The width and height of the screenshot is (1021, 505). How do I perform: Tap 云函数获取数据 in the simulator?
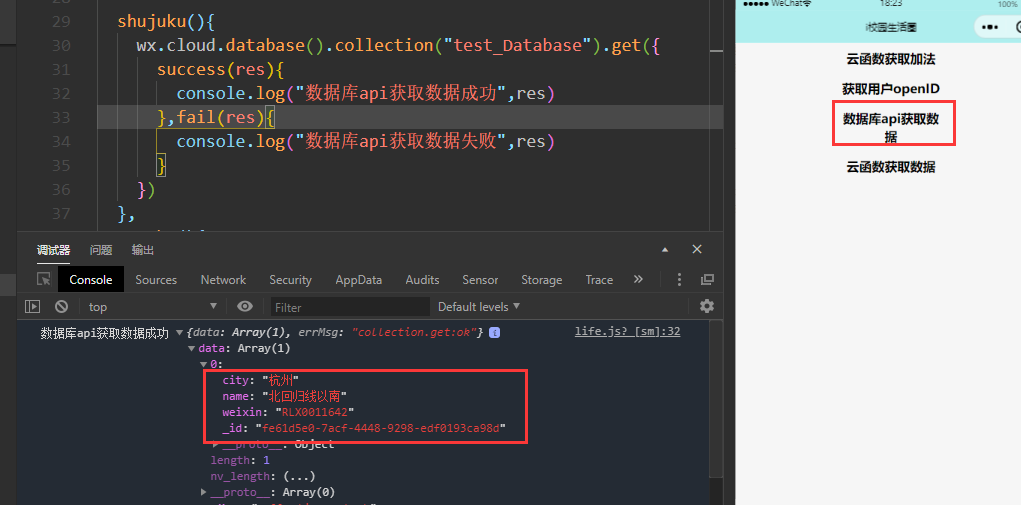pos(891,167)
